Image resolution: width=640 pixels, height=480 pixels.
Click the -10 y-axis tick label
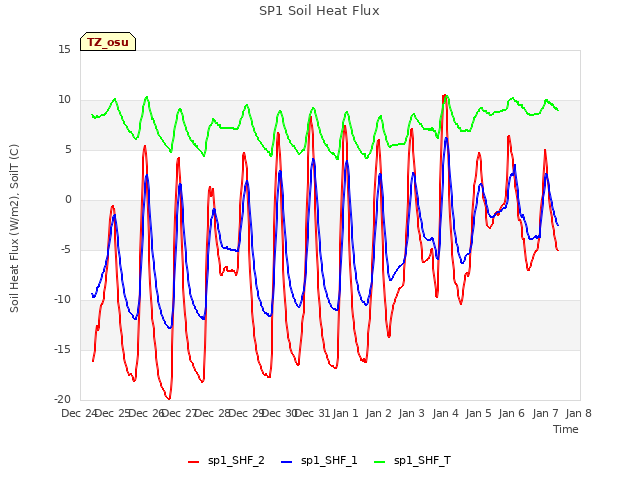tap(62, 300)
